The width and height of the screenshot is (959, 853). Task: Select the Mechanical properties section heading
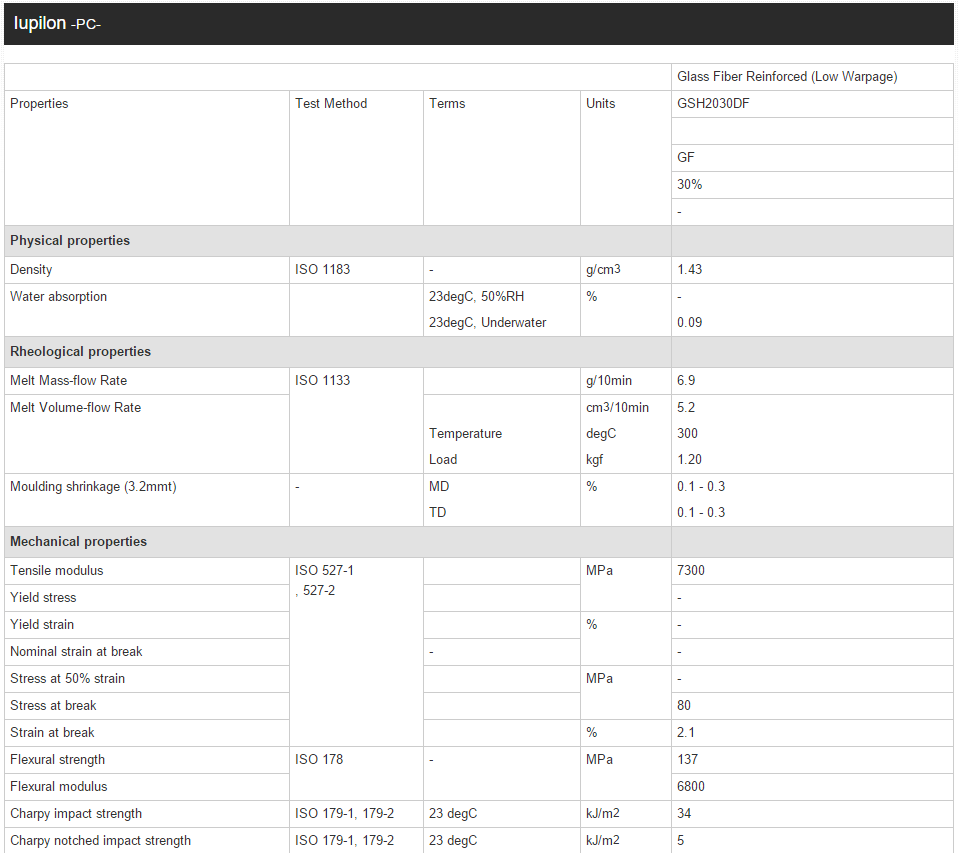pos(79,542)
